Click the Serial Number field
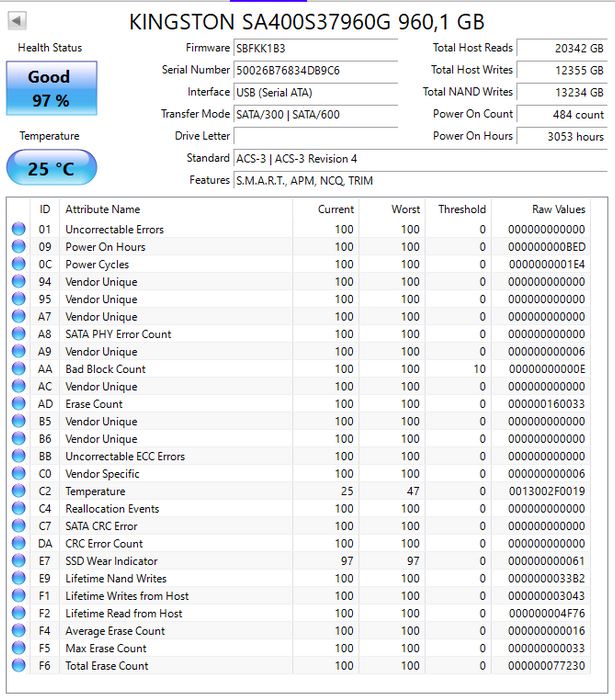Viewport: 615px width, 700px height. [315, 70]
